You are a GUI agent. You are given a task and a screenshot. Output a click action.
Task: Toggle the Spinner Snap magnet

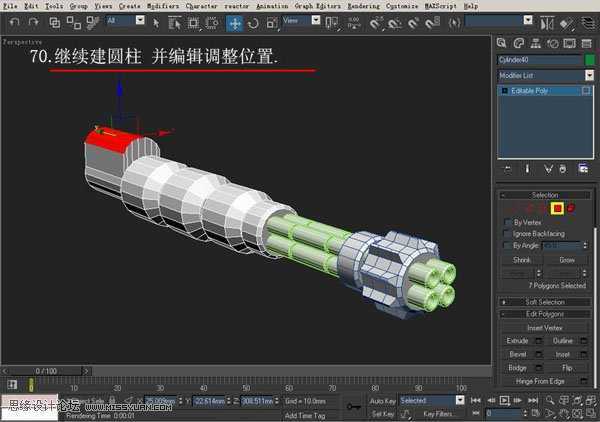click(x=432, y=23)
